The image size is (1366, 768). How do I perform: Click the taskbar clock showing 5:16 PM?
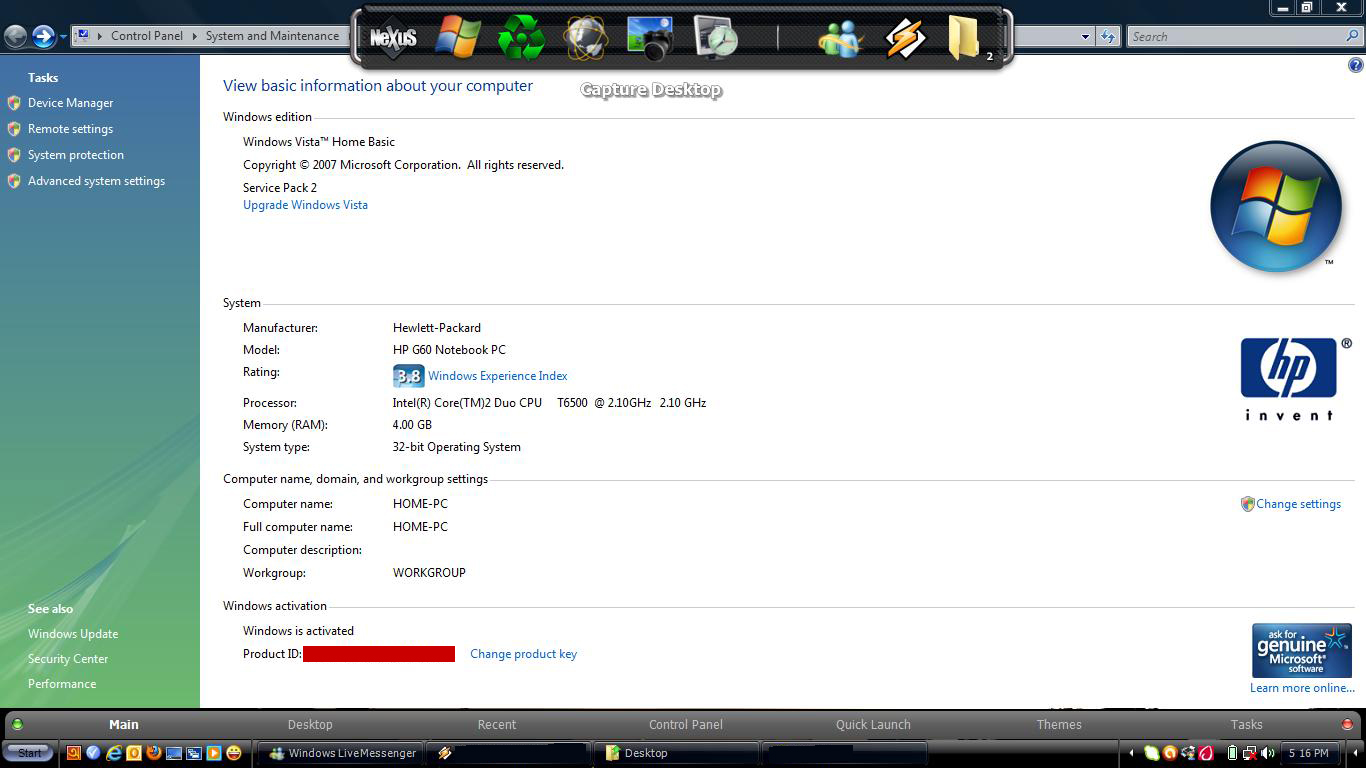[1309, 753]
